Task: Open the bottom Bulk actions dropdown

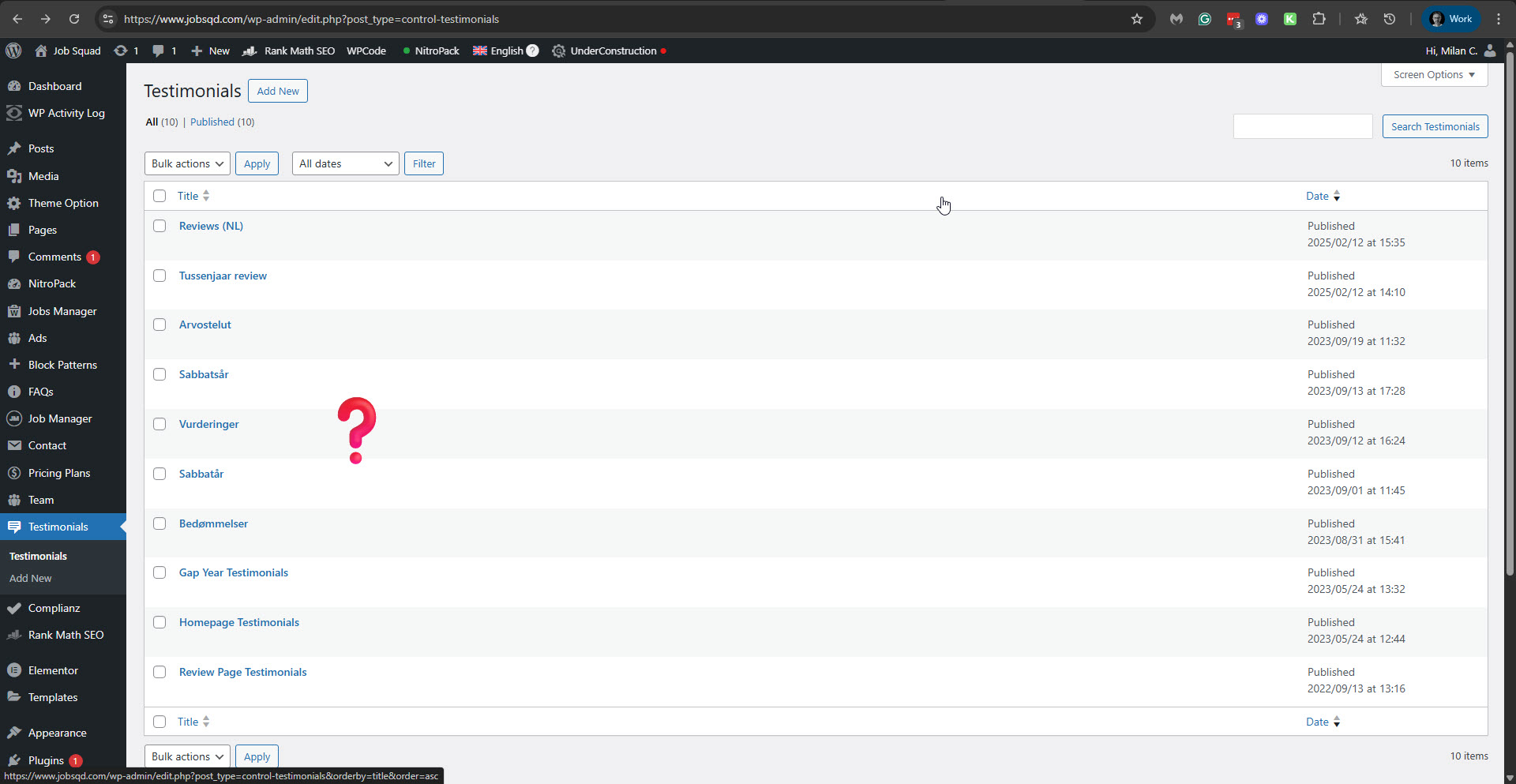Action: pyautogui.click(x=187, y=756)
